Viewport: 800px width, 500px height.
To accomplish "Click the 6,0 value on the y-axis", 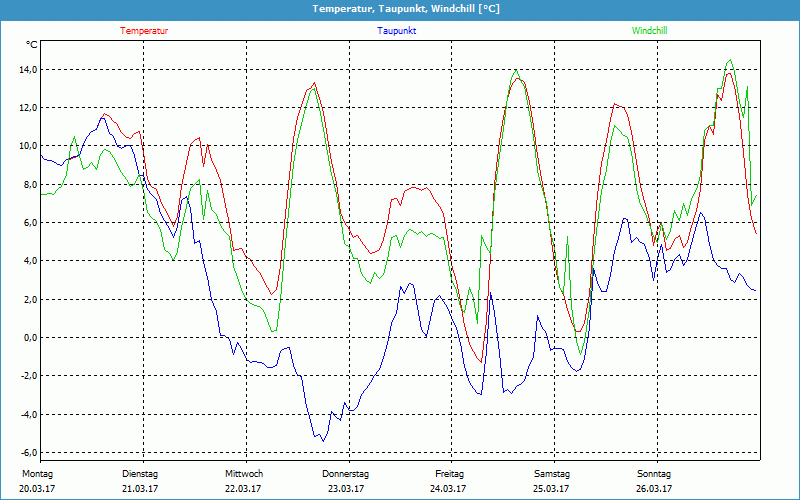I will click(x=30, y=222).
